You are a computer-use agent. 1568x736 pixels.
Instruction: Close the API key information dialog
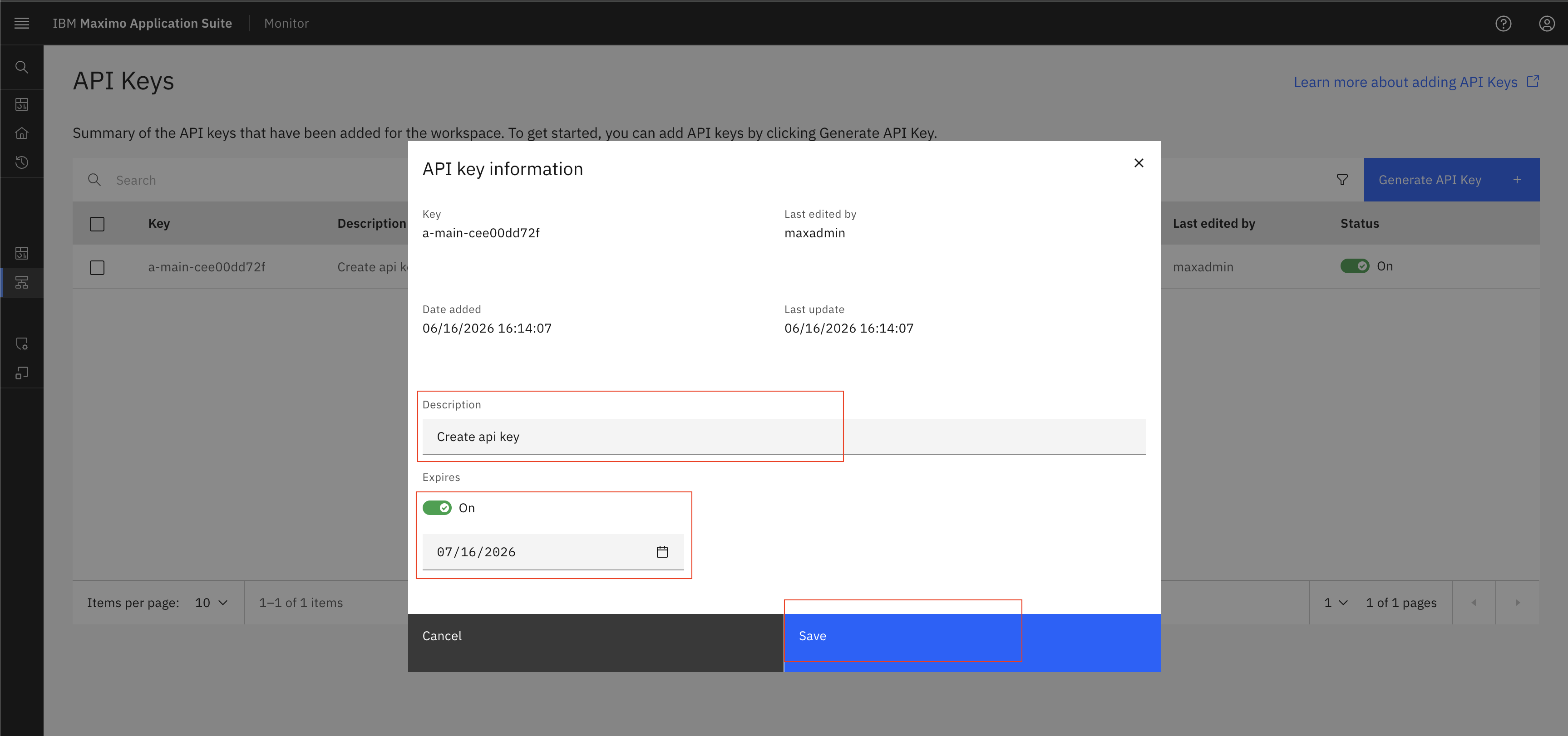(x=1138, y=163)
